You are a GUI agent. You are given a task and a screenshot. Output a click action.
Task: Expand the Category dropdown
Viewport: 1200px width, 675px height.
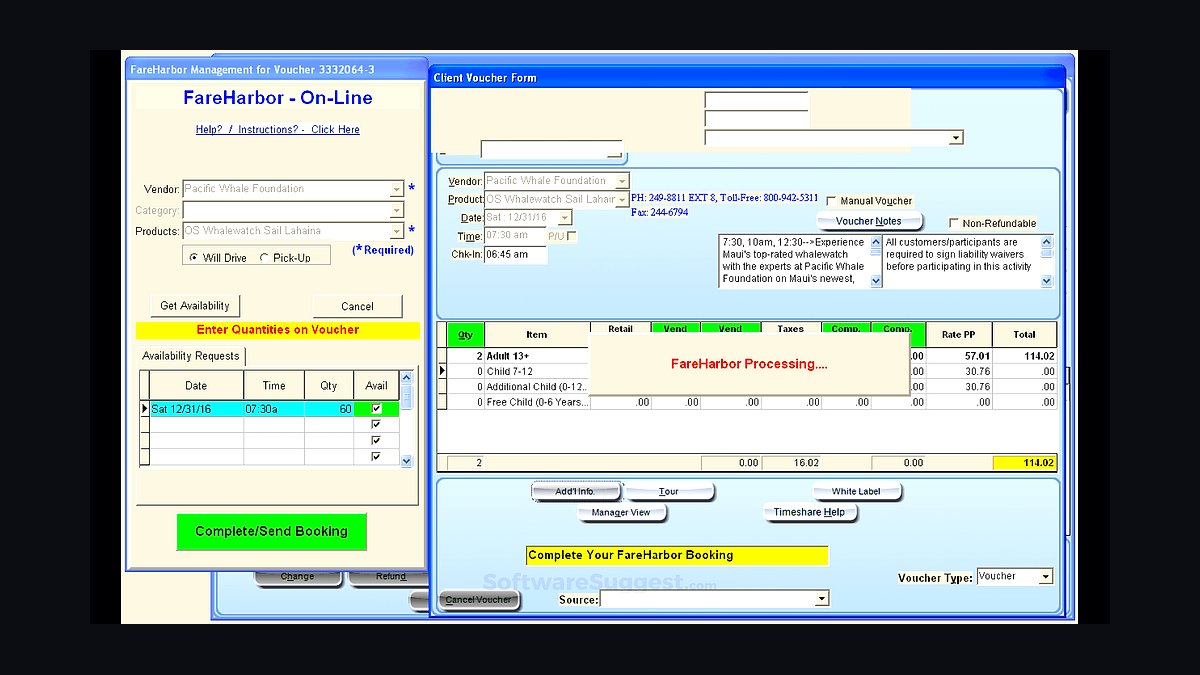396,210
